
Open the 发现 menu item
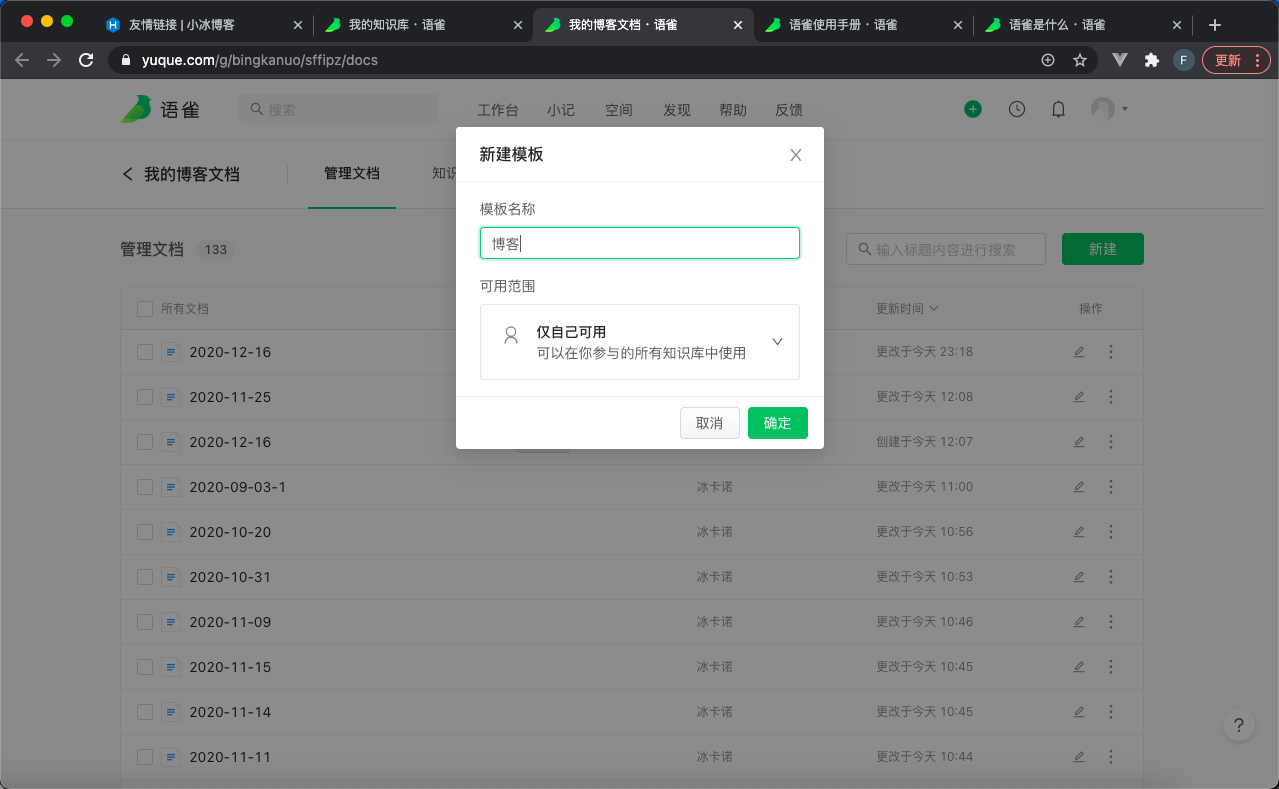coord(677,110)
